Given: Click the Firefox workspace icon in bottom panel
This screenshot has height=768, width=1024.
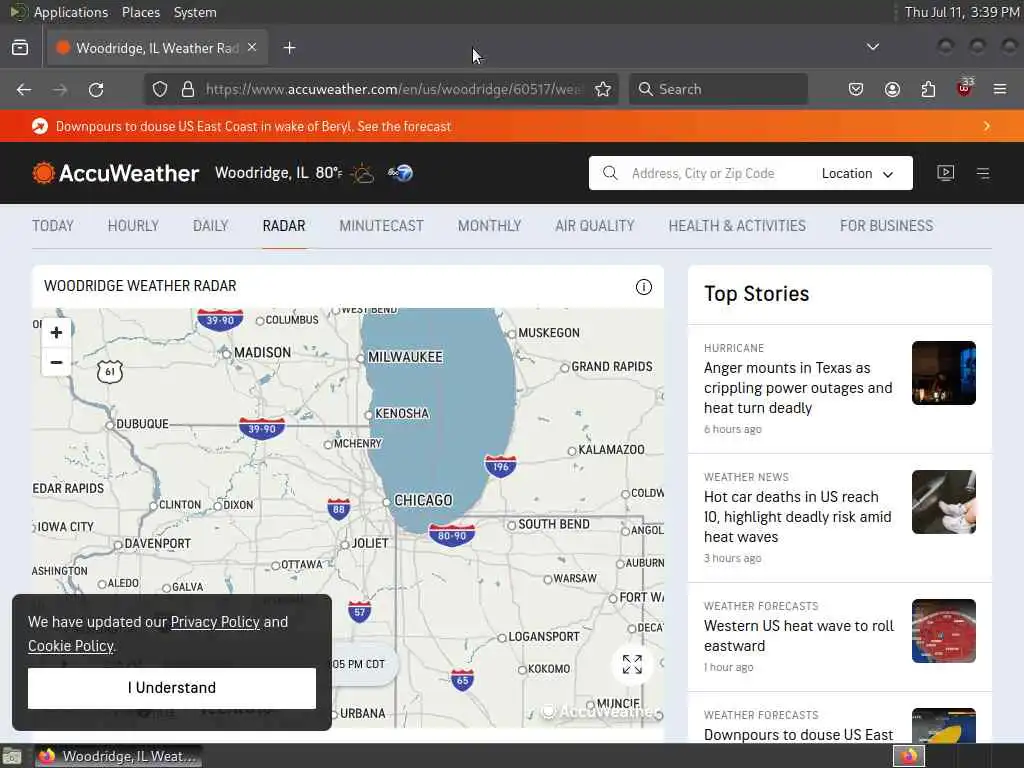Looking at the screenshot, I should tap(909, 756).
